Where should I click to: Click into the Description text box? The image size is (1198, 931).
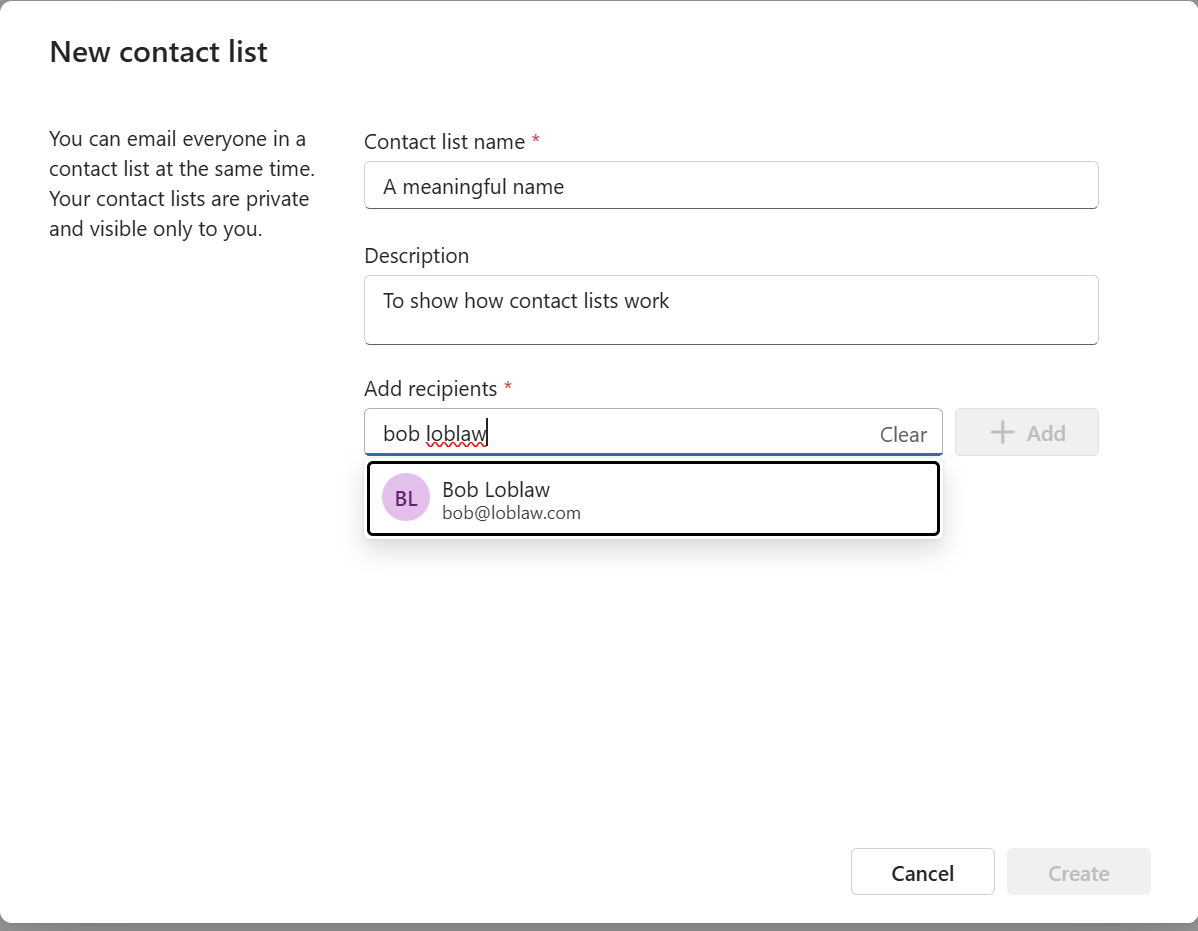(730, 310)
